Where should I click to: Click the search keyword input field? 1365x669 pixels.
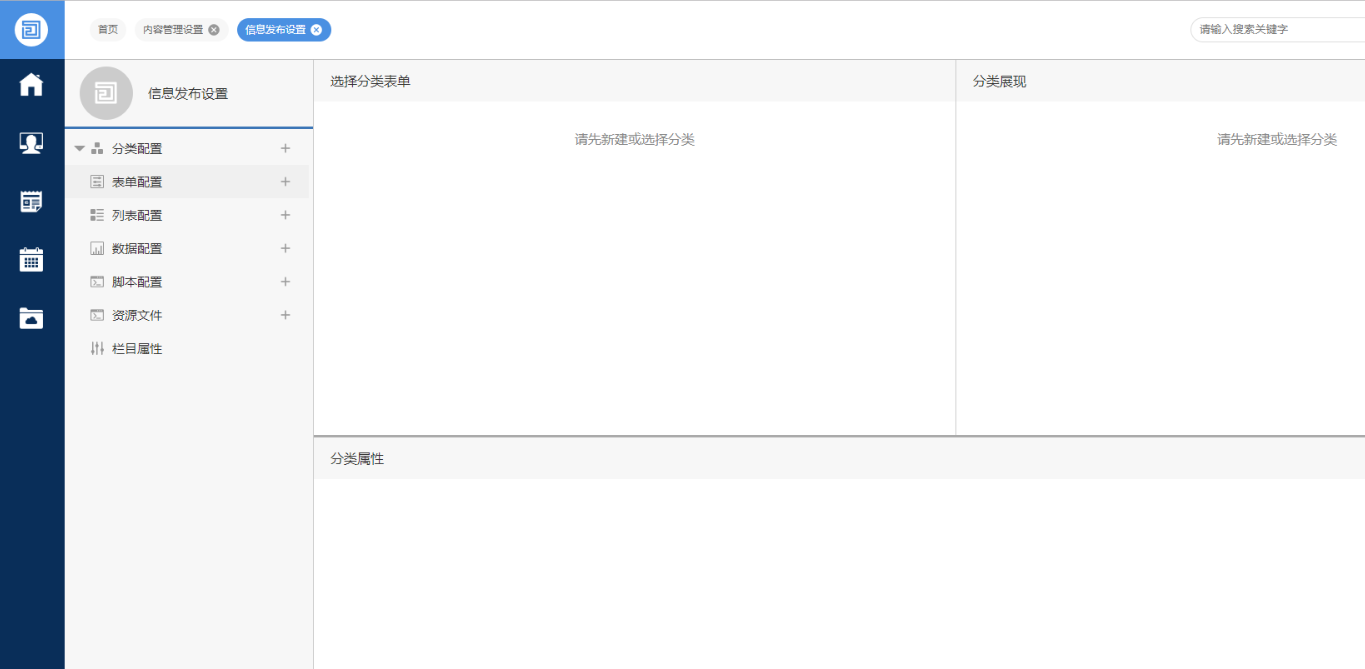pos(1270,29)
